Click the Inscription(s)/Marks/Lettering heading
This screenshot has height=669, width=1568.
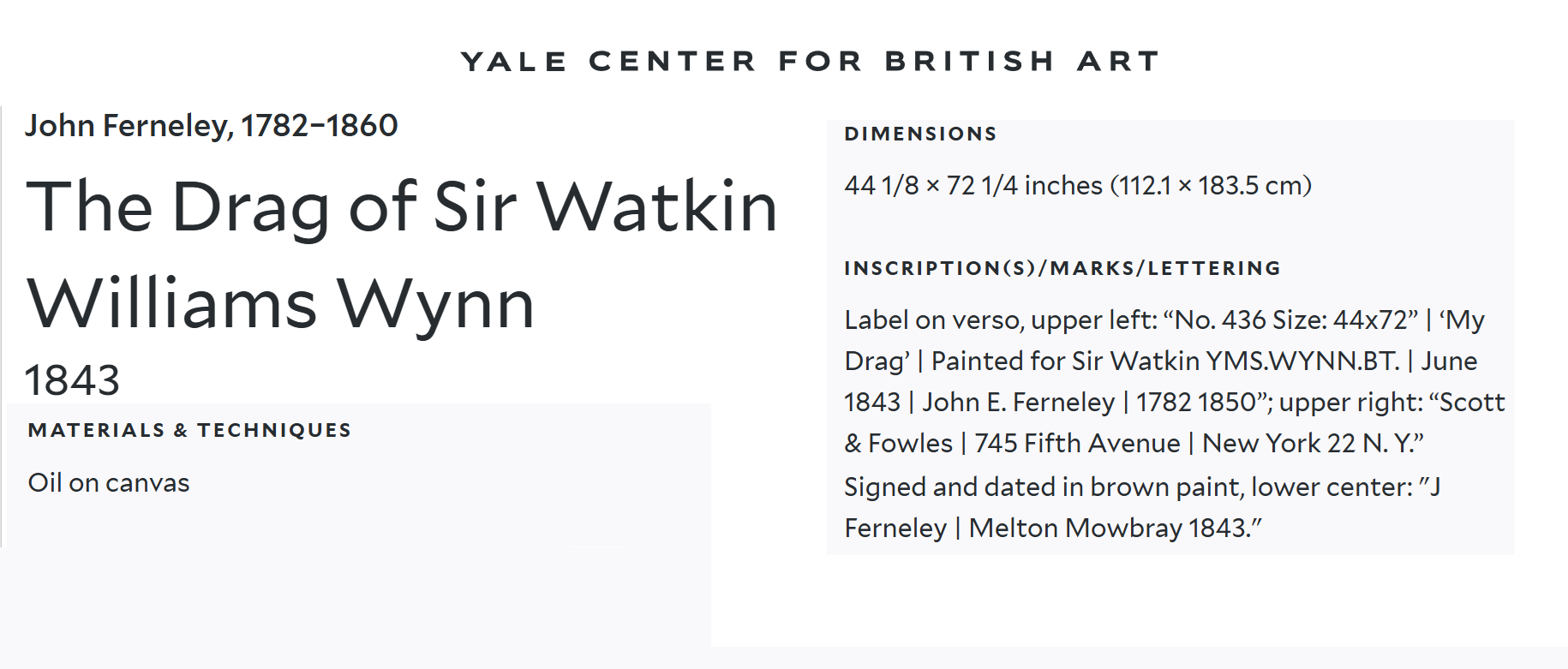pyautogui.click(x=1062, y=268)
